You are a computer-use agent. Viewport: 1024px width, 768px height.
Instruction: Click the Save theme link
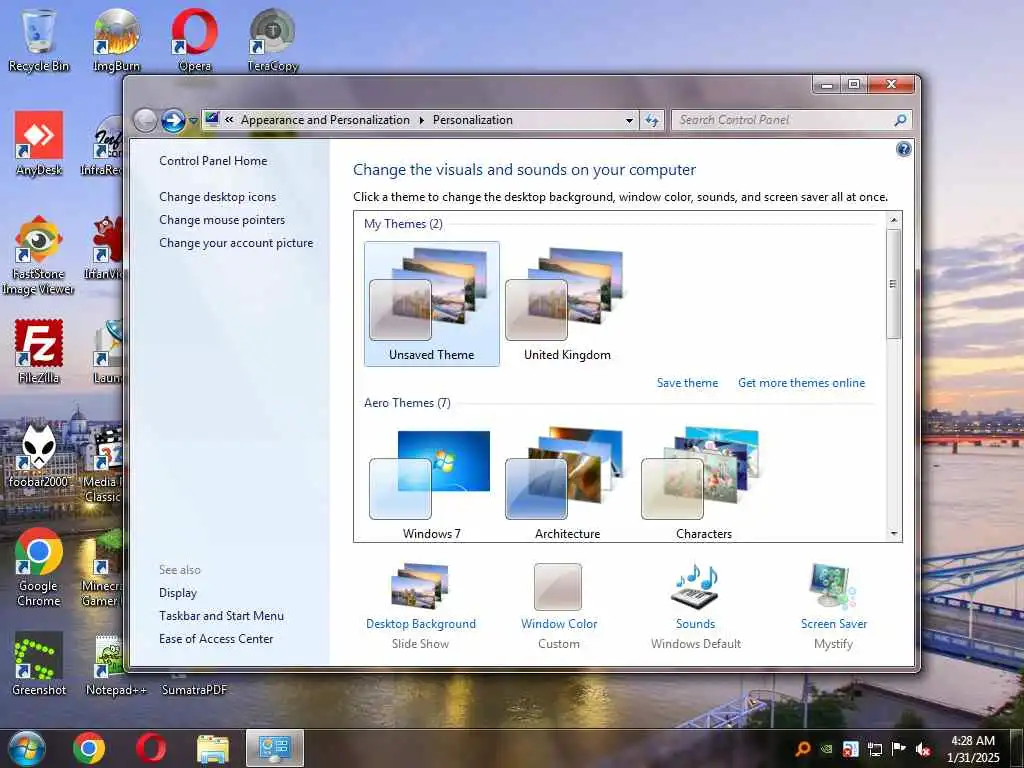pyautogui.click(x=687, y=383)
